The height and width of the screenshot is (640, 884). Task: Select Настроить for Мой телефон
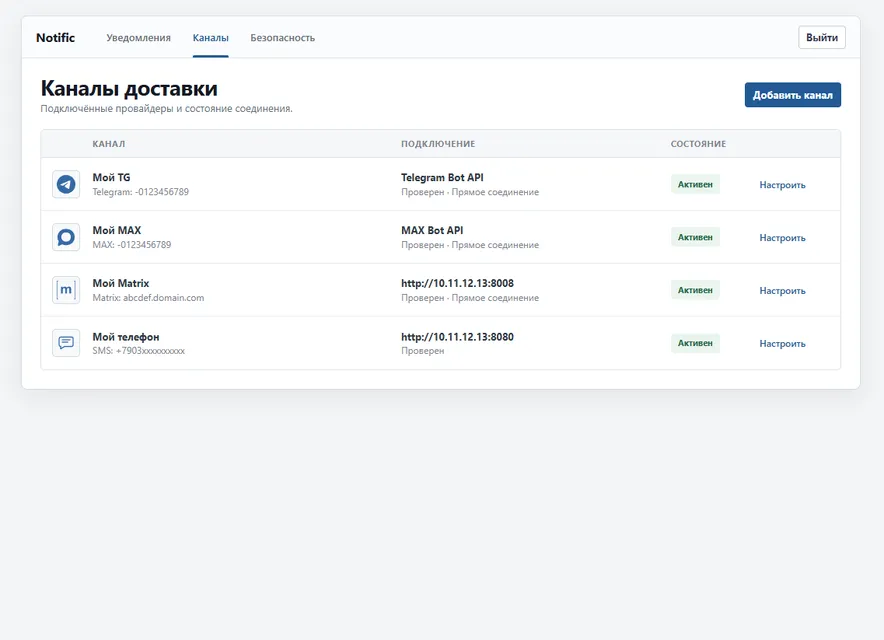[x=783, y=344]
